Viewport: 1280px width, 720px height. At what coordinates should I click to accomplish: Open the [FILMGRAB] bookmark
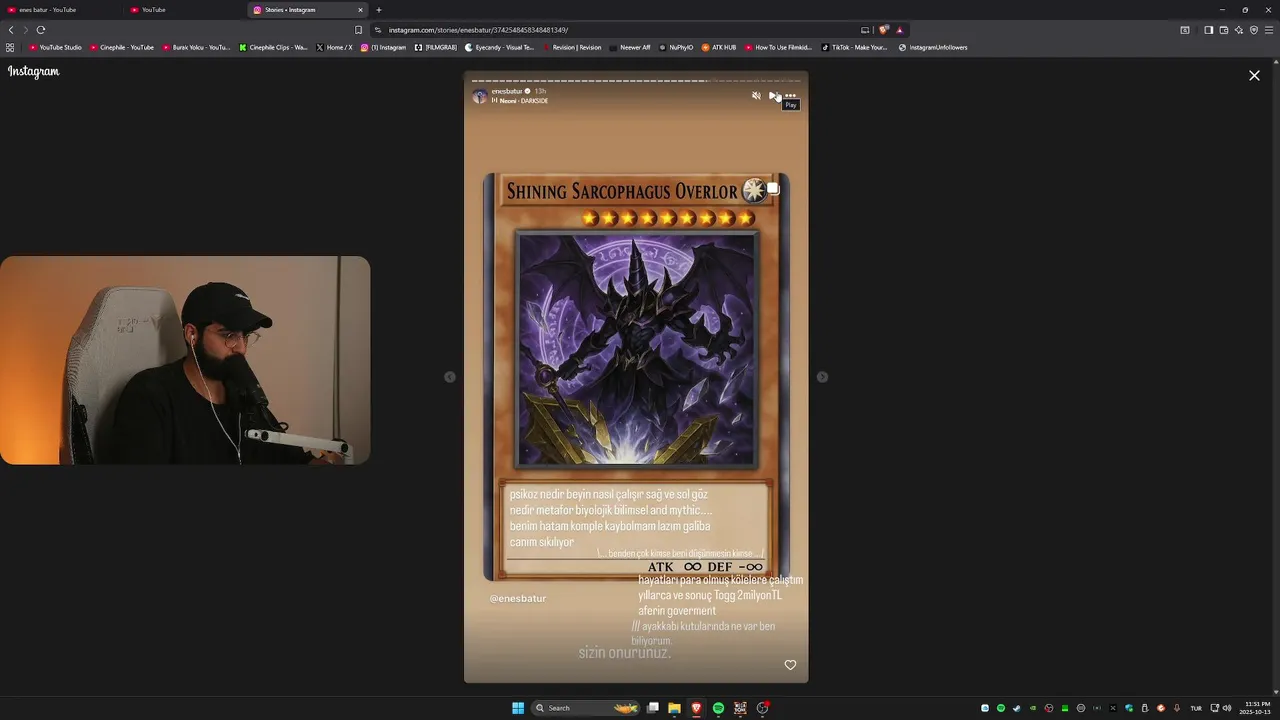[x=436, y=47]
